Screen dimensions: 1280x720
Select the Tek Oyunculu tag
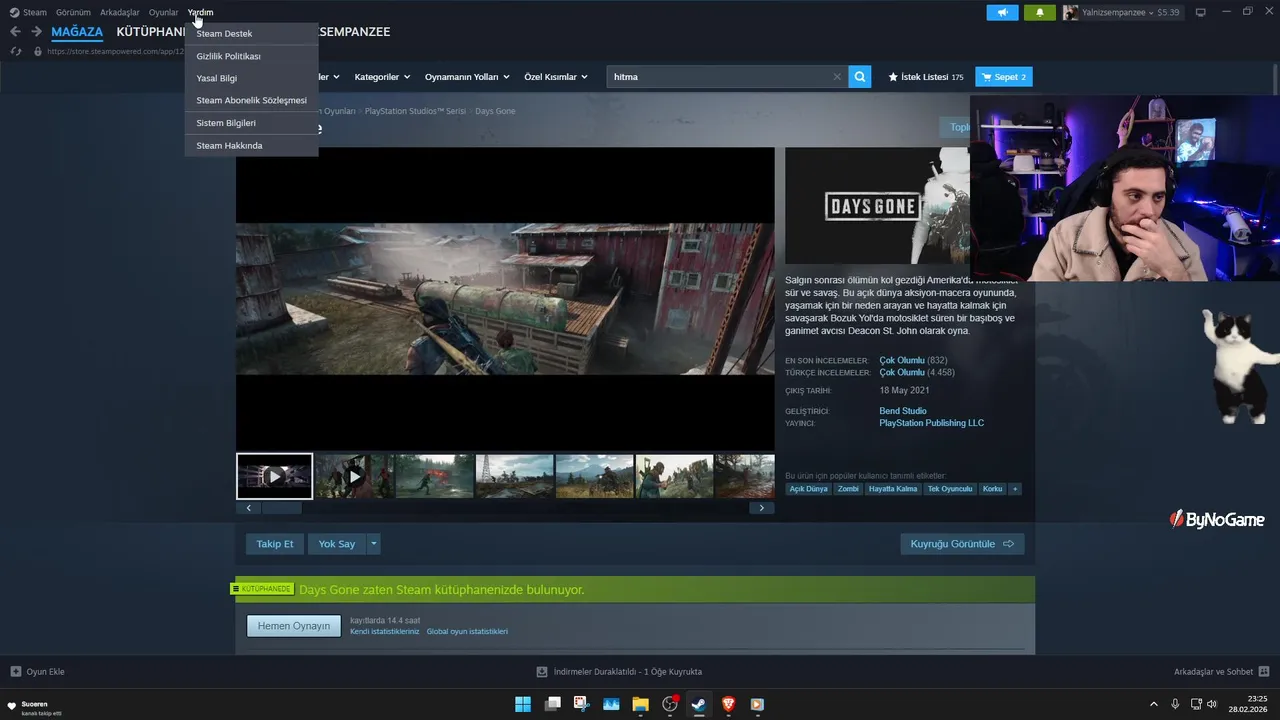[x=950, y=489]
